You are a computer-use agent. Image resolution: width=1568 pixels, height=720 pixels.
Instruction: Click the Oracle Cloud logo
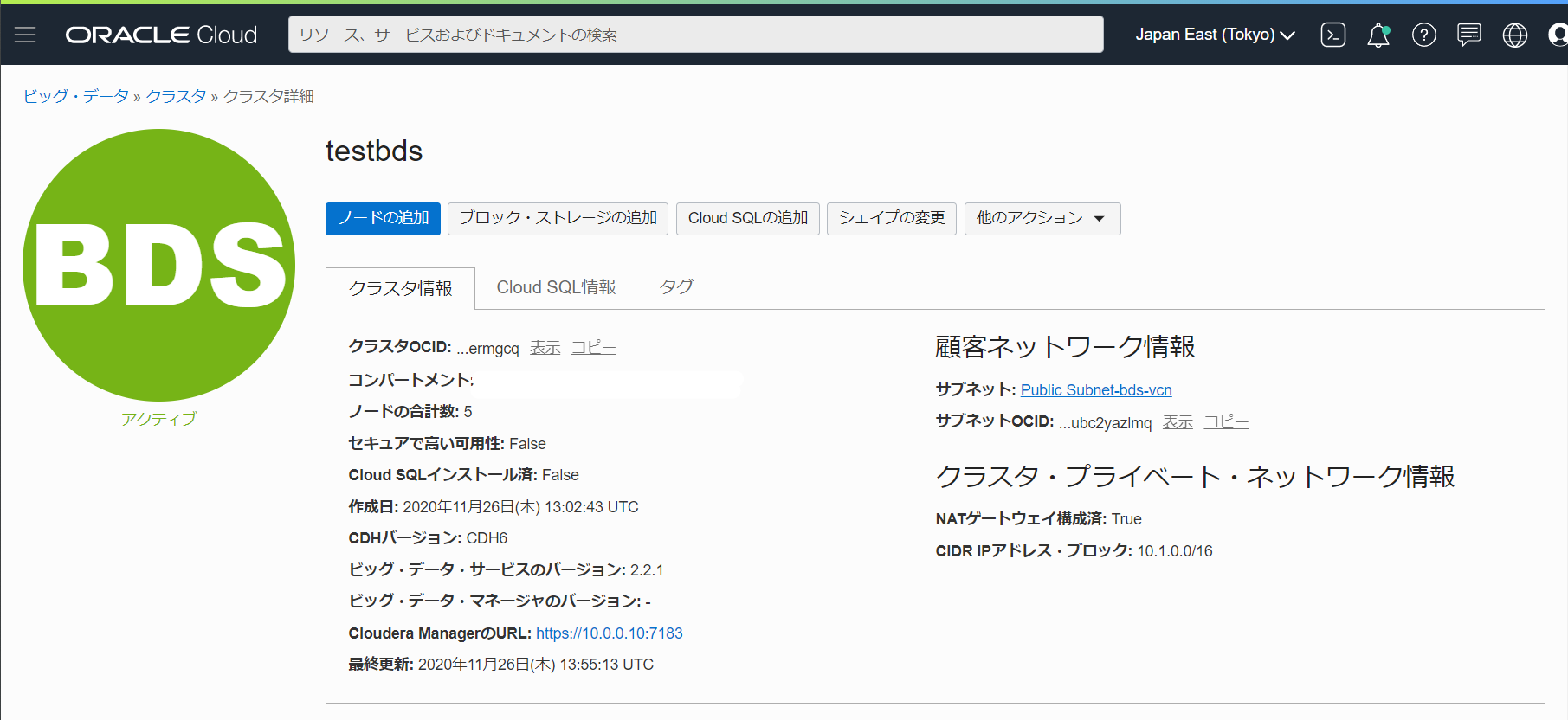(x=161, y=35)
